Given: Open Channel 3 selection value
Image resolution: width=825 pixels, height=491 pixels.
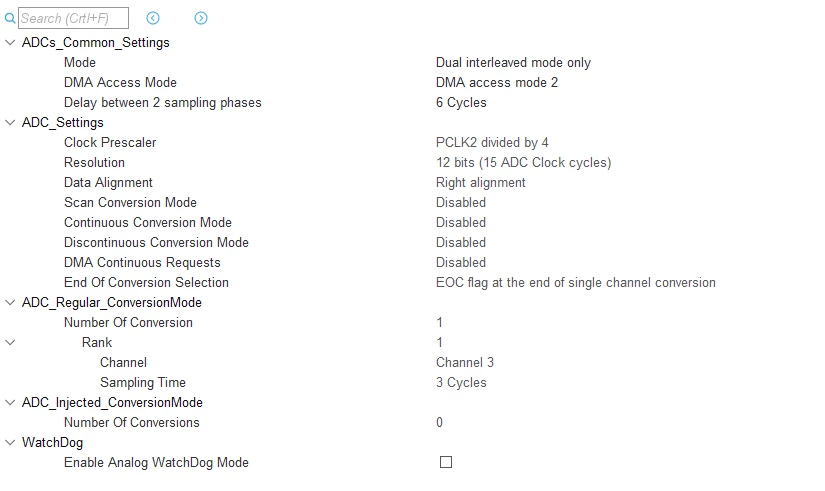Looking at the screenshot, I should [465, 363].
